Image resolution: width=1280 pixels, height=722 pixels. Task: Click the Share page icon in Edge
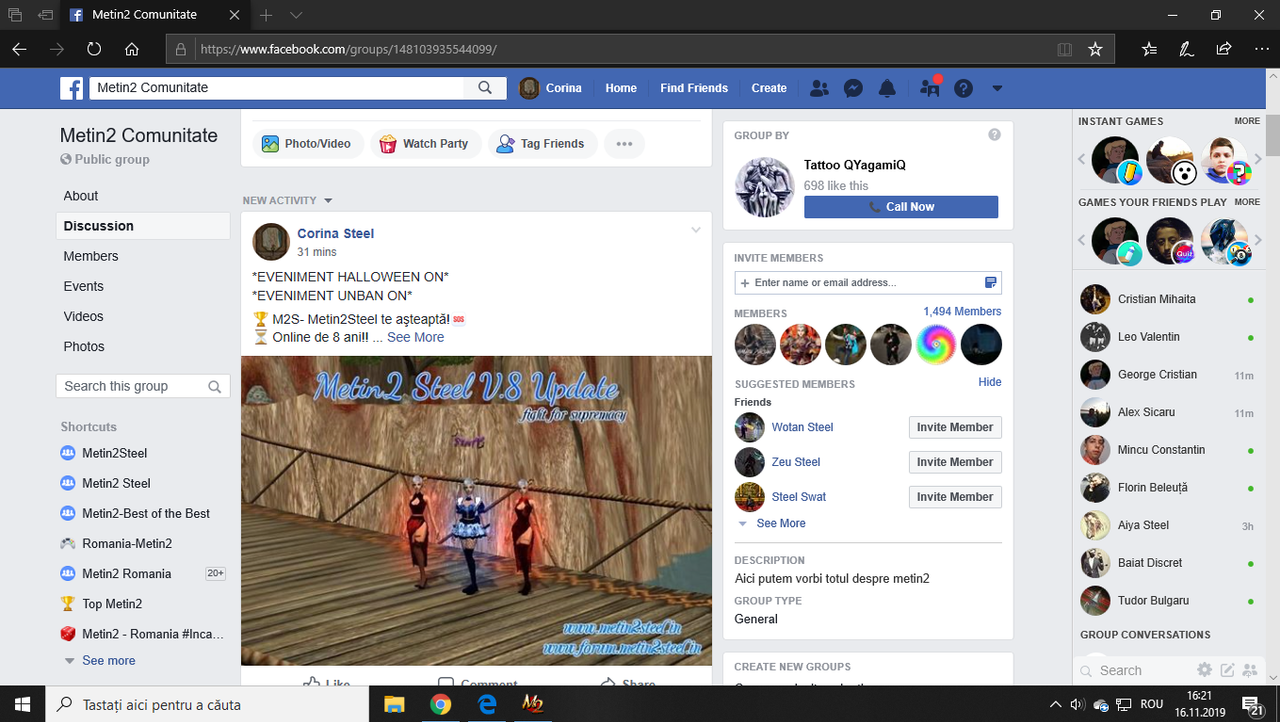1223,49
